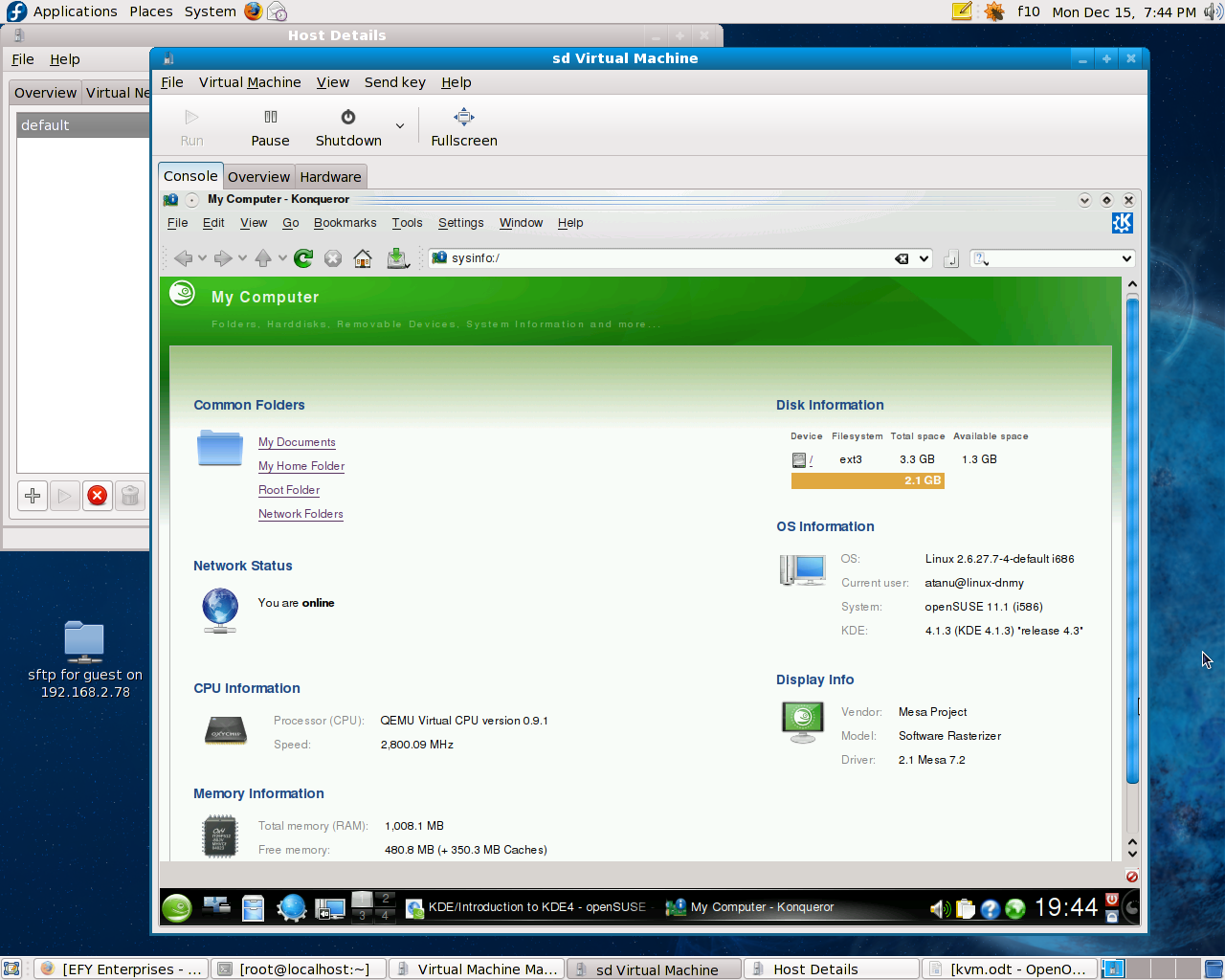Switch to the Hardware tab

[330, 177]
